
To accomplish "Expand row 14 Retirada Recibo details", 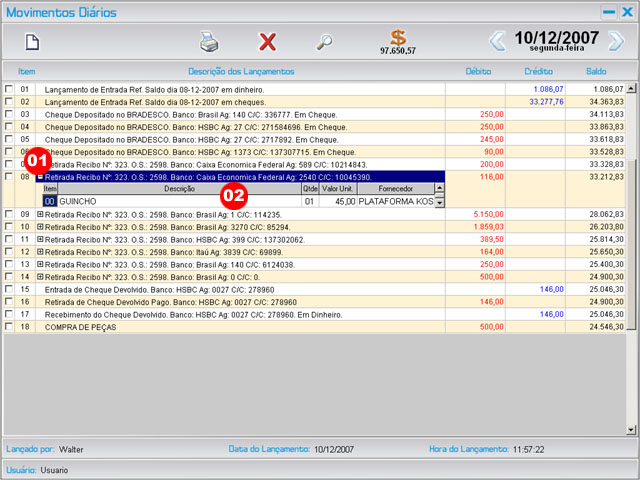I will coord(40,277).
